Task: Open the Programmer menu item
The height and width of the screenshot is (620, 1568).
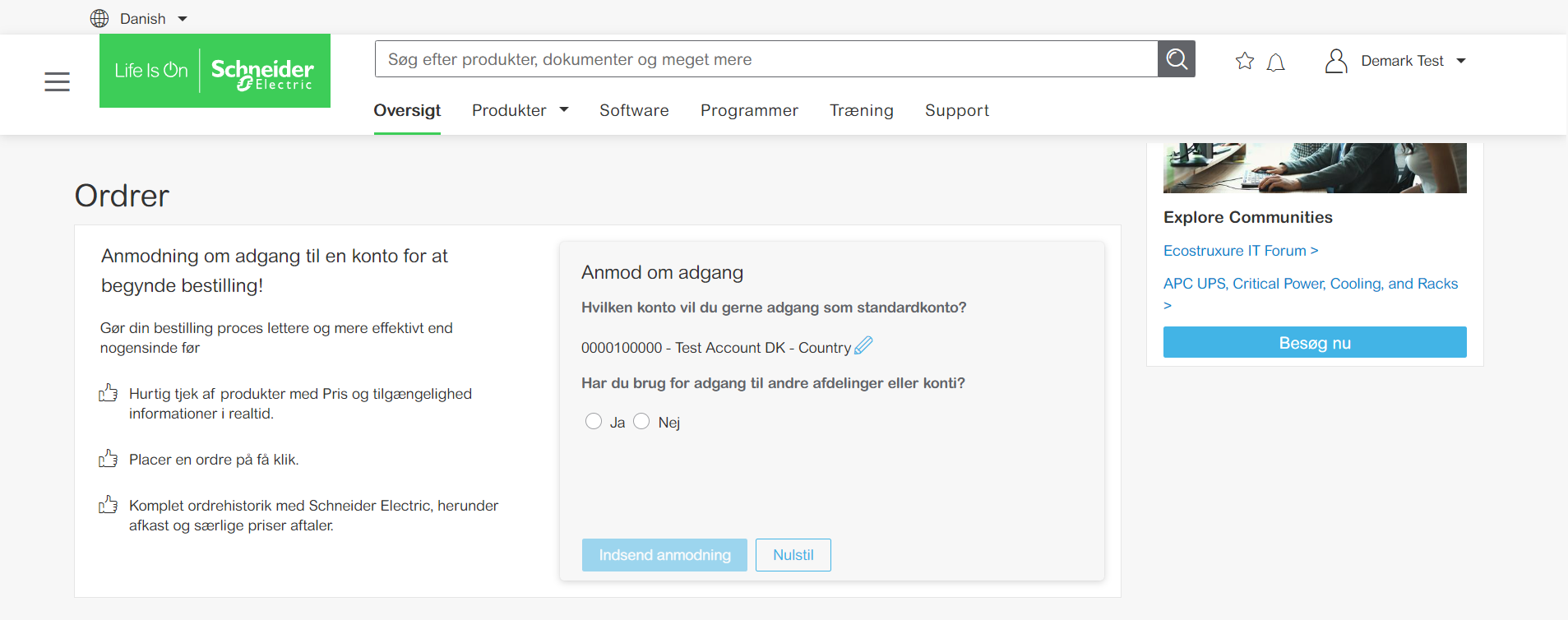Action: click(x=749, y=110)
